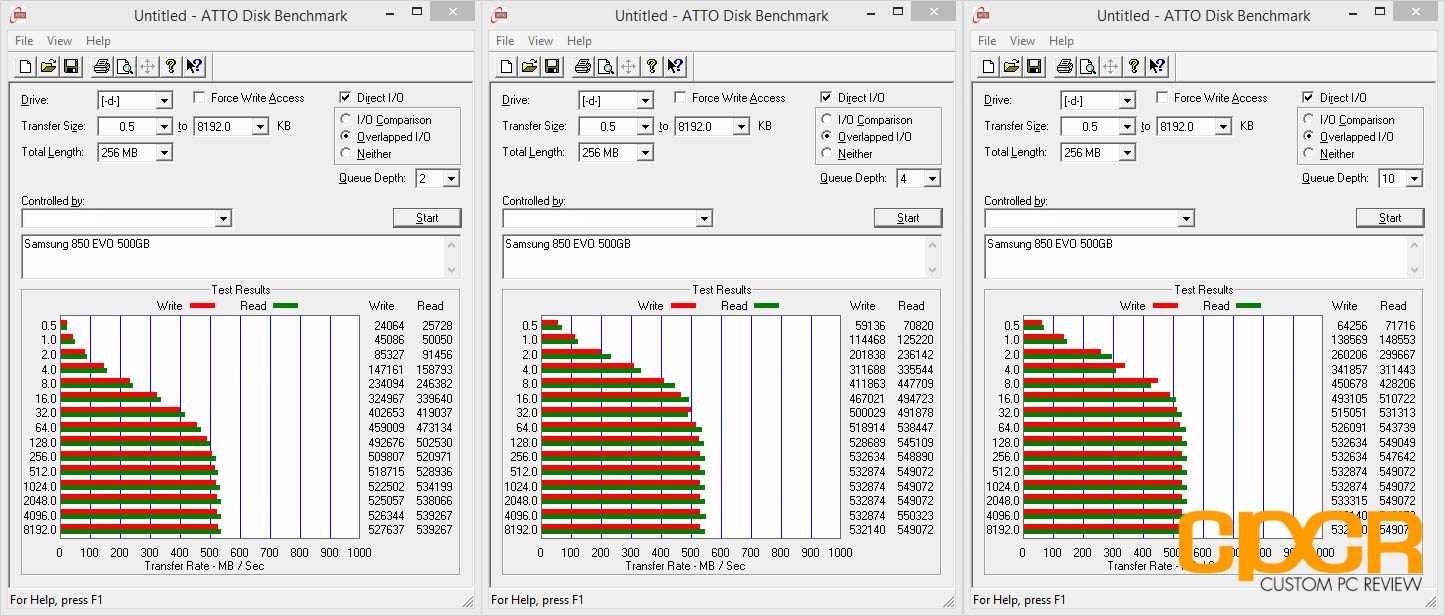Open the Help menu in the middle window
The width and height of the screenshot is (1445, 616).
click(579, 41)
